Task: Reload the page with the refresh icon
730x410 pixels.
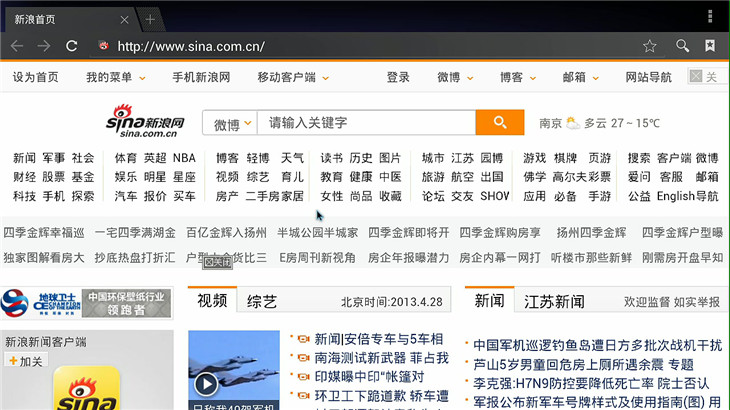Action: coord(71,46)
